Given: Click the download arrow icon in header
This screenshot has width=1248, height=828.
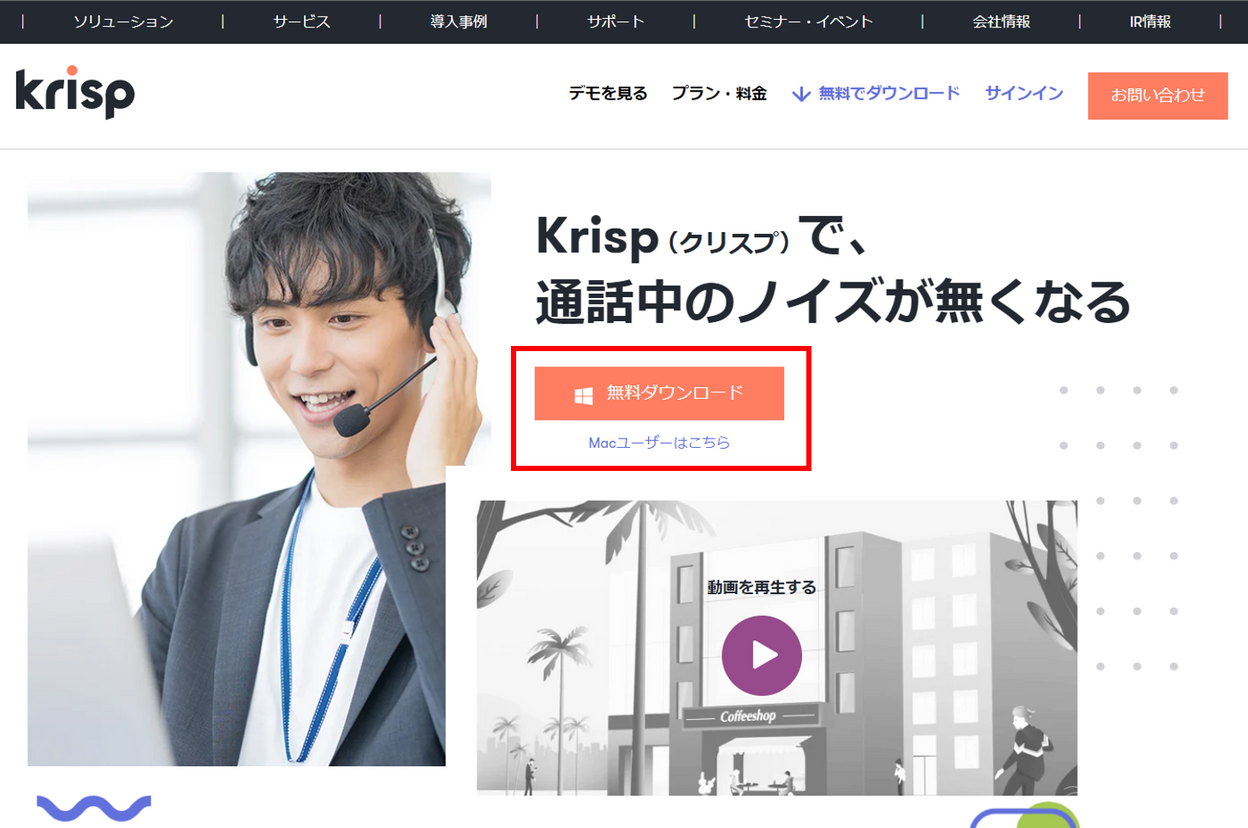Looking at the screenshot, I should pyautogui.click(x=801, y=94).
